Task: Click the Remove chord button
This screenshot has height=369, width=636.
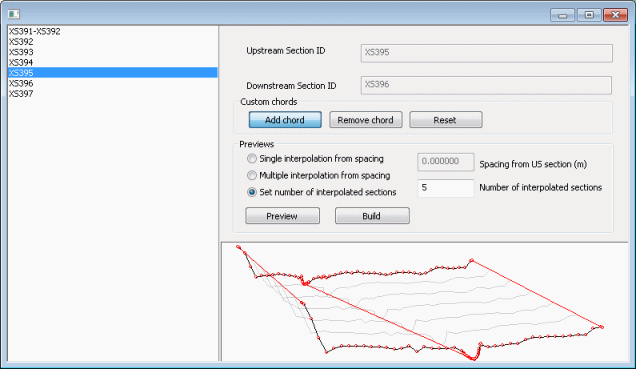Action: (365, 120)
